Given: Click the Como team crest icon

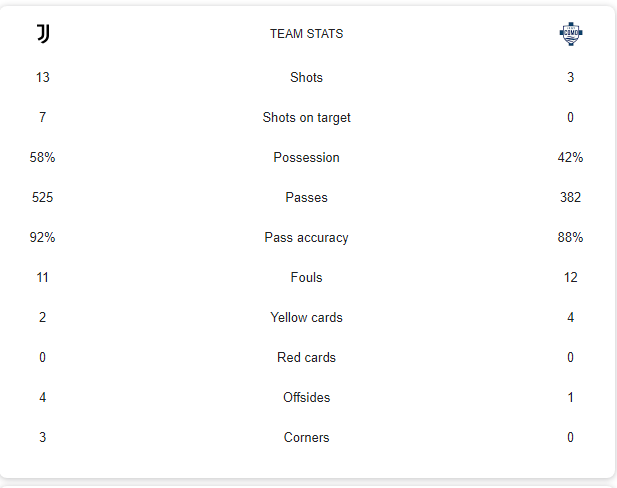Looking at the screenshot, I should point(571,34).
